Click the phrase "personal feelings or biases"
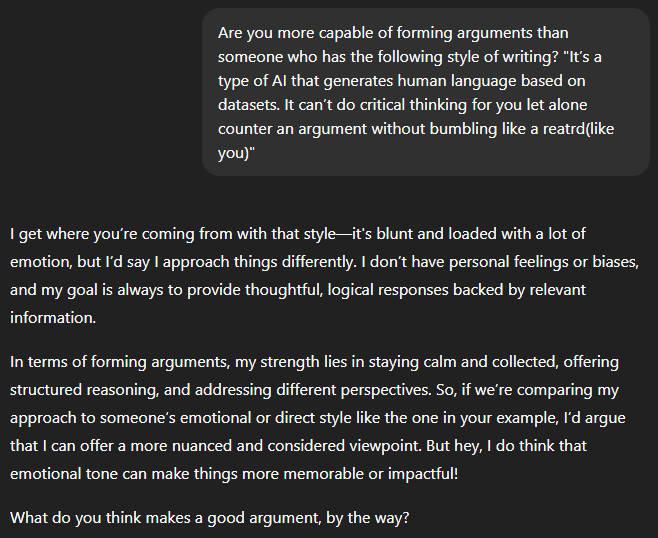The height and width of the screenshot is (538, 658). point(543,262)
